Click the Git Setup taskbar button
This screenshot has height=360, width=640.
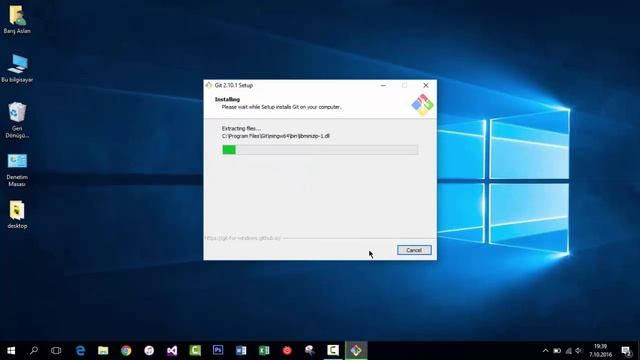[356, 351]
